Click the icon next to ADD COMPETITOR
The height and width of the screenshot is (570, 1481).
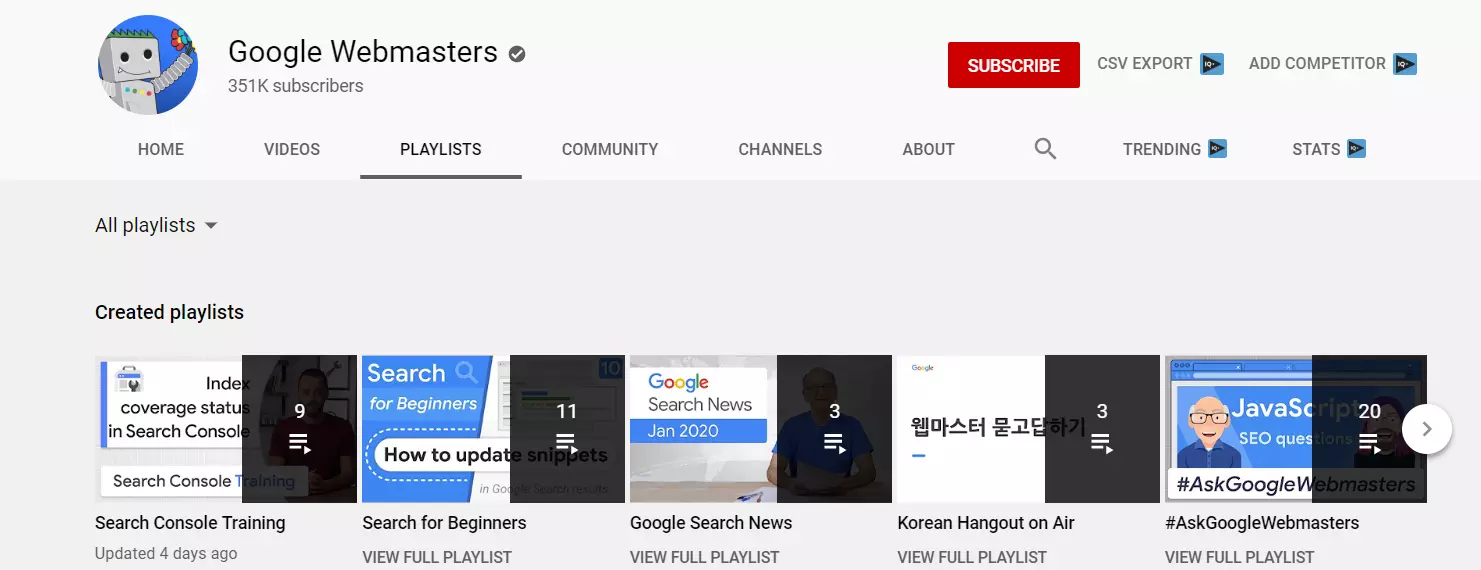point(1405,65)
